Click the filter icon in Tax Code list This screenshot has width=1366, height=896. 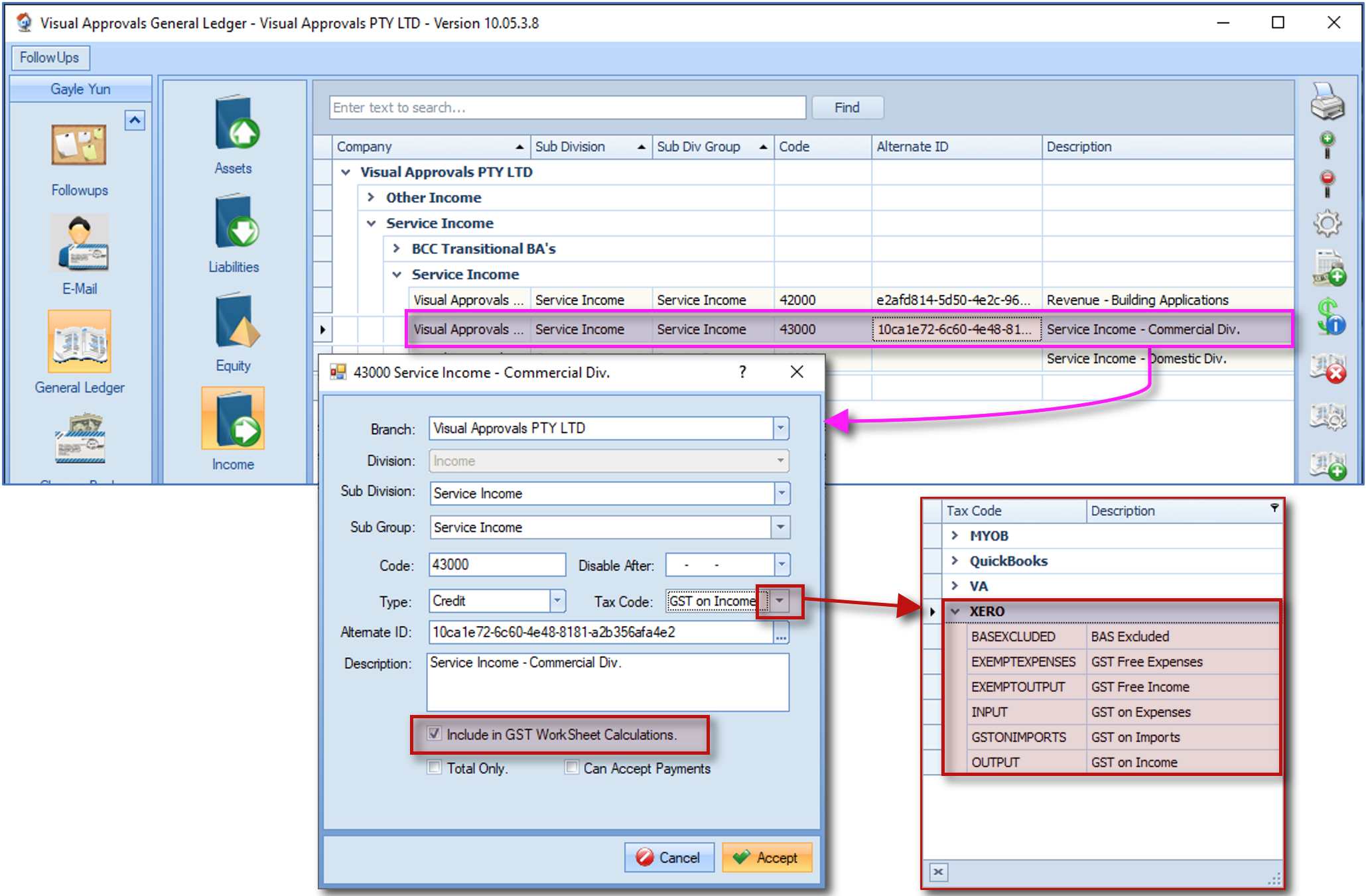click(x=1274, y=508)
